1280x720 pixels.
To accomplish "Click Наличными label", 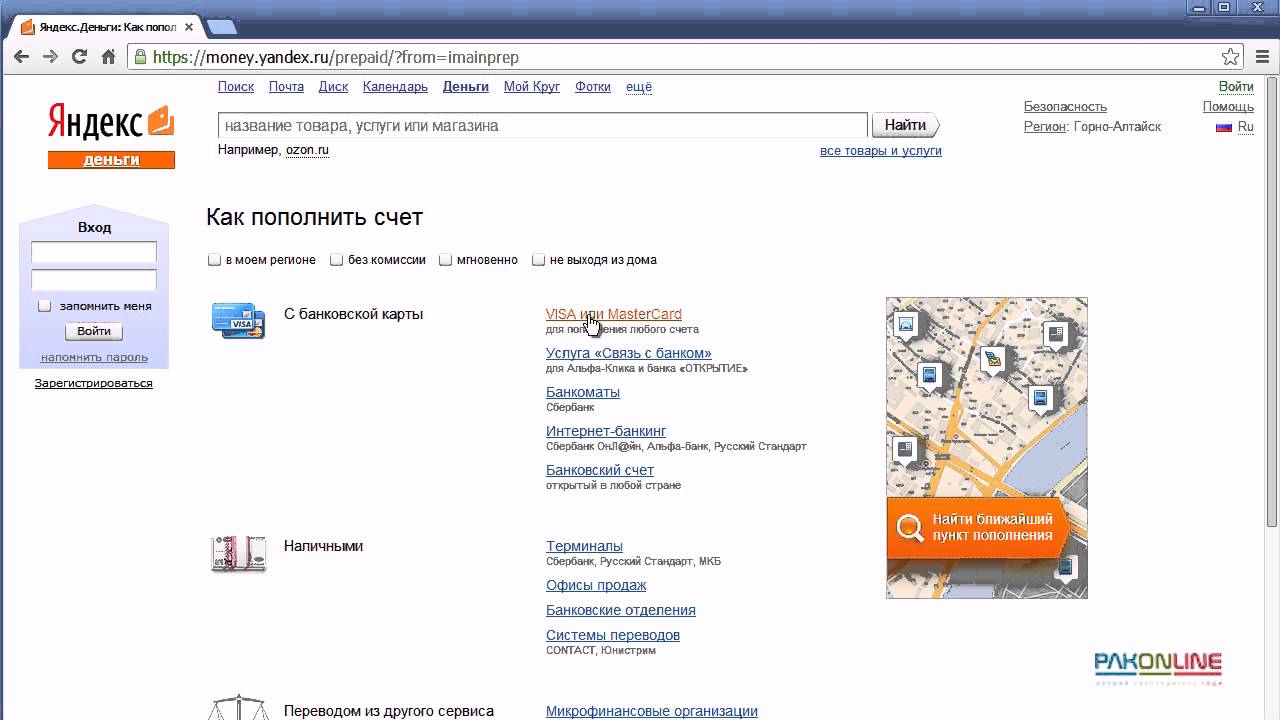I will coord(323,546).
